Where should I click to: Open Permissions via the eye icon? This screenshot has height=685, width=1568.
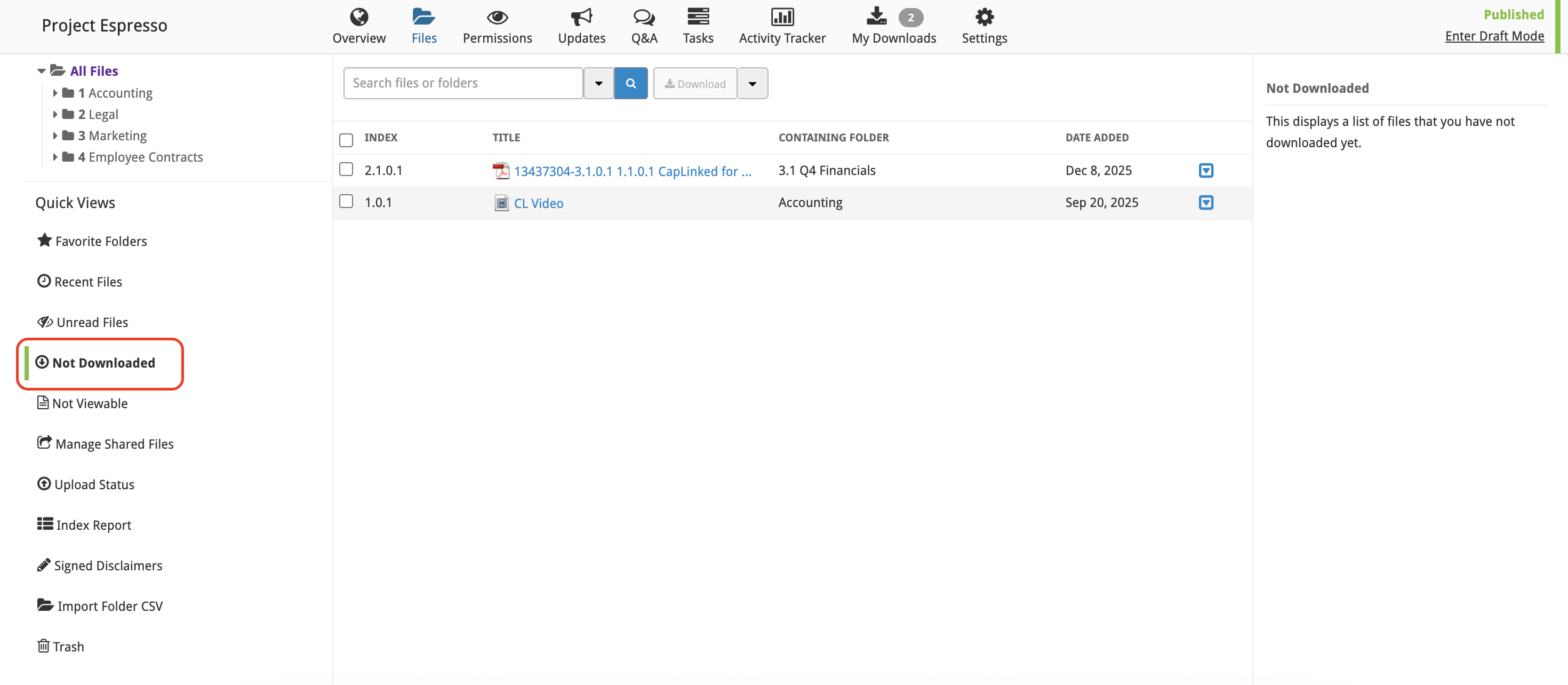pos(497,17)
